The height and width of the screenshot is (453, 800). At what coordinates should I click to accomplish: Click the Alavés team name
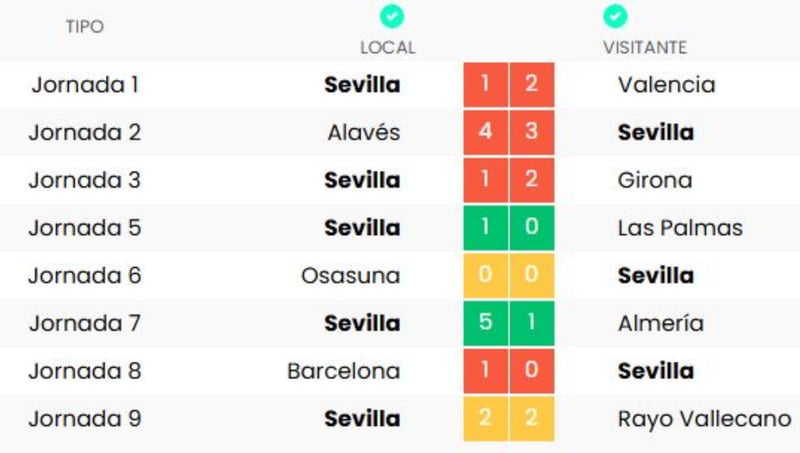click(x=363, y=132)
